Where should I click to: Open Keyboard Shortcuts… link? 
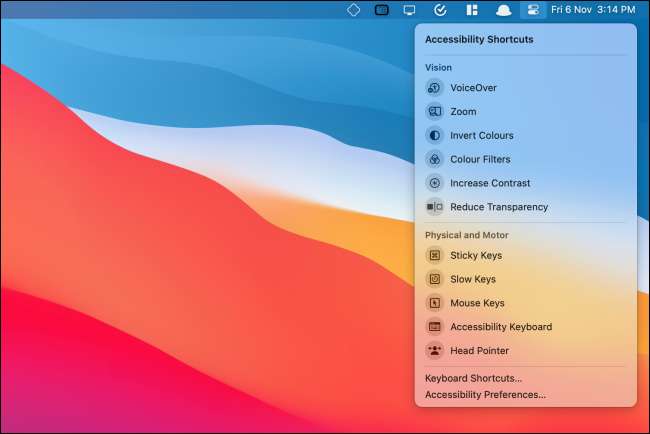[x=473, y=379]
